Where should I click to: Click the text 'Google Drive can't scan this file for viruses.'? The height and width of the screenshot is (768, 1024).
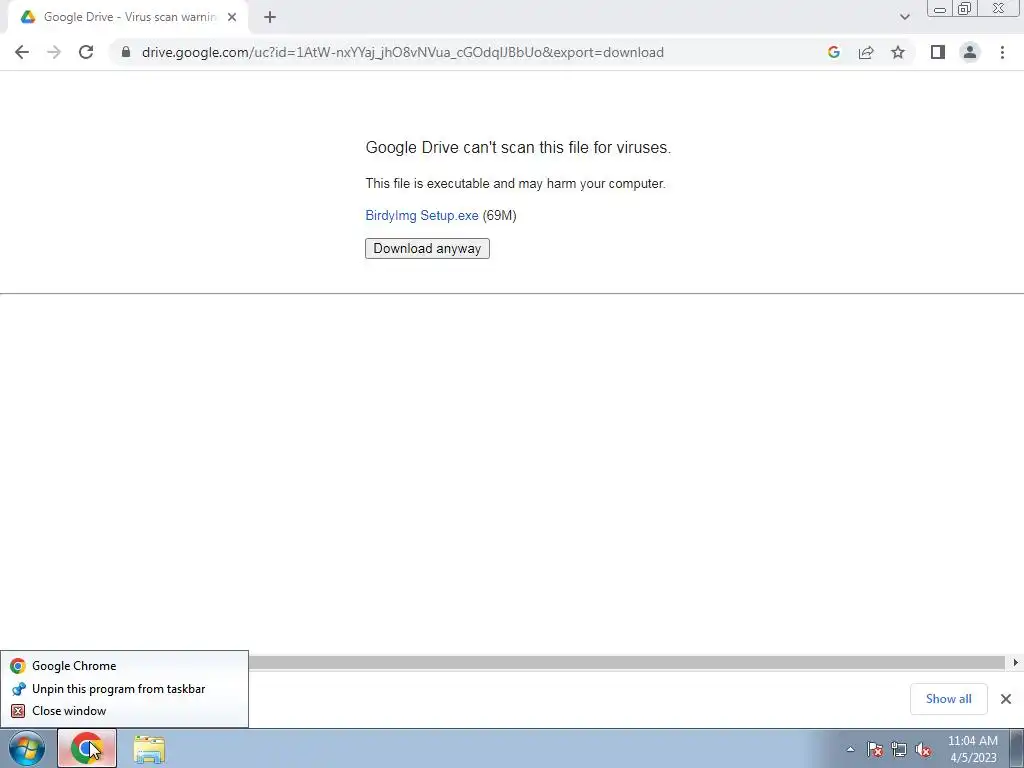(x=518, y=148)
